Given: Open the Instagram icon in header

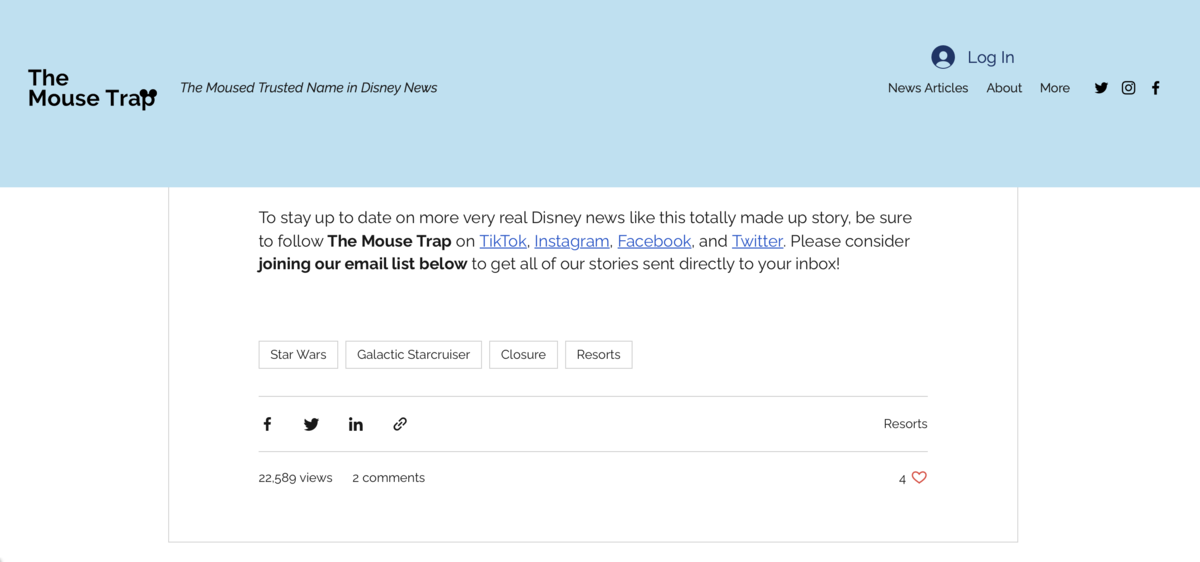Looking at the screenshot, I should point(1128,88).
